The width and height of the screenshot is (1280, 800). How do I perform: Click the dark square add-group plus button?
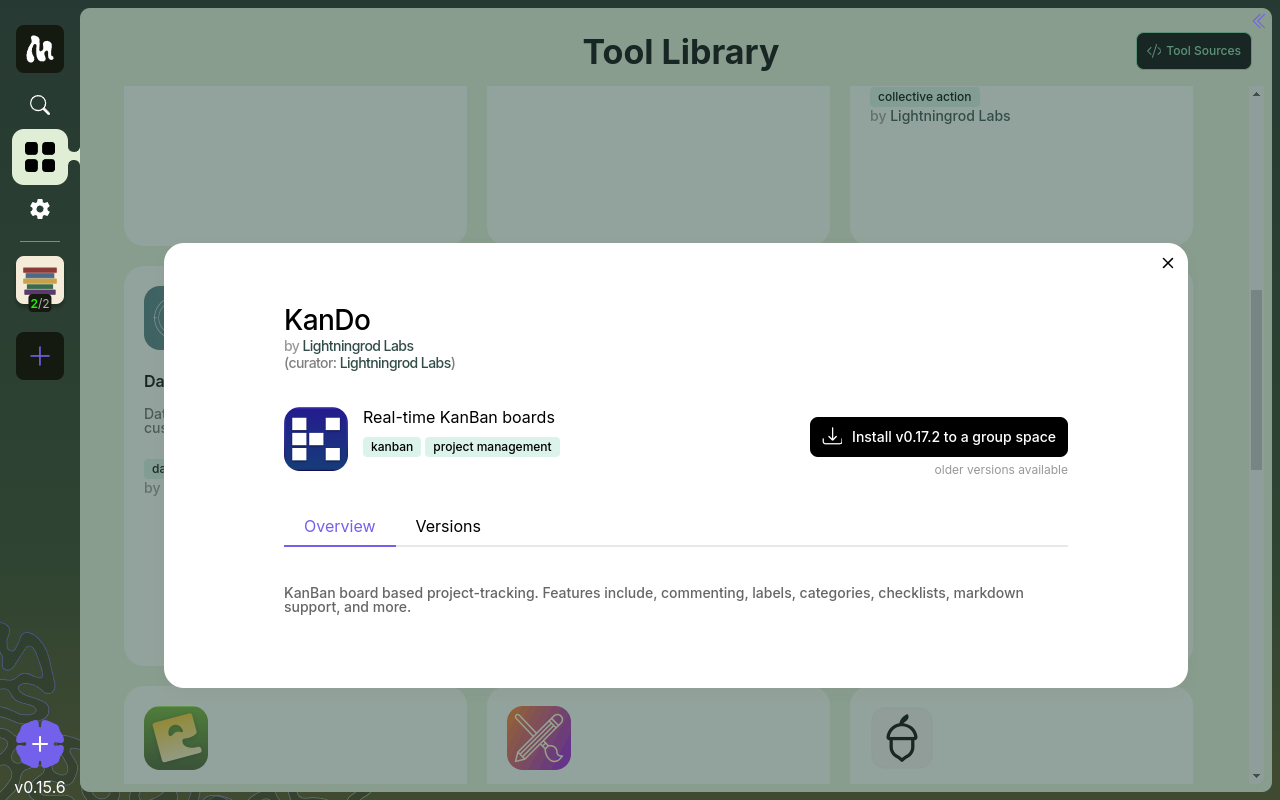tap(40, 356)
